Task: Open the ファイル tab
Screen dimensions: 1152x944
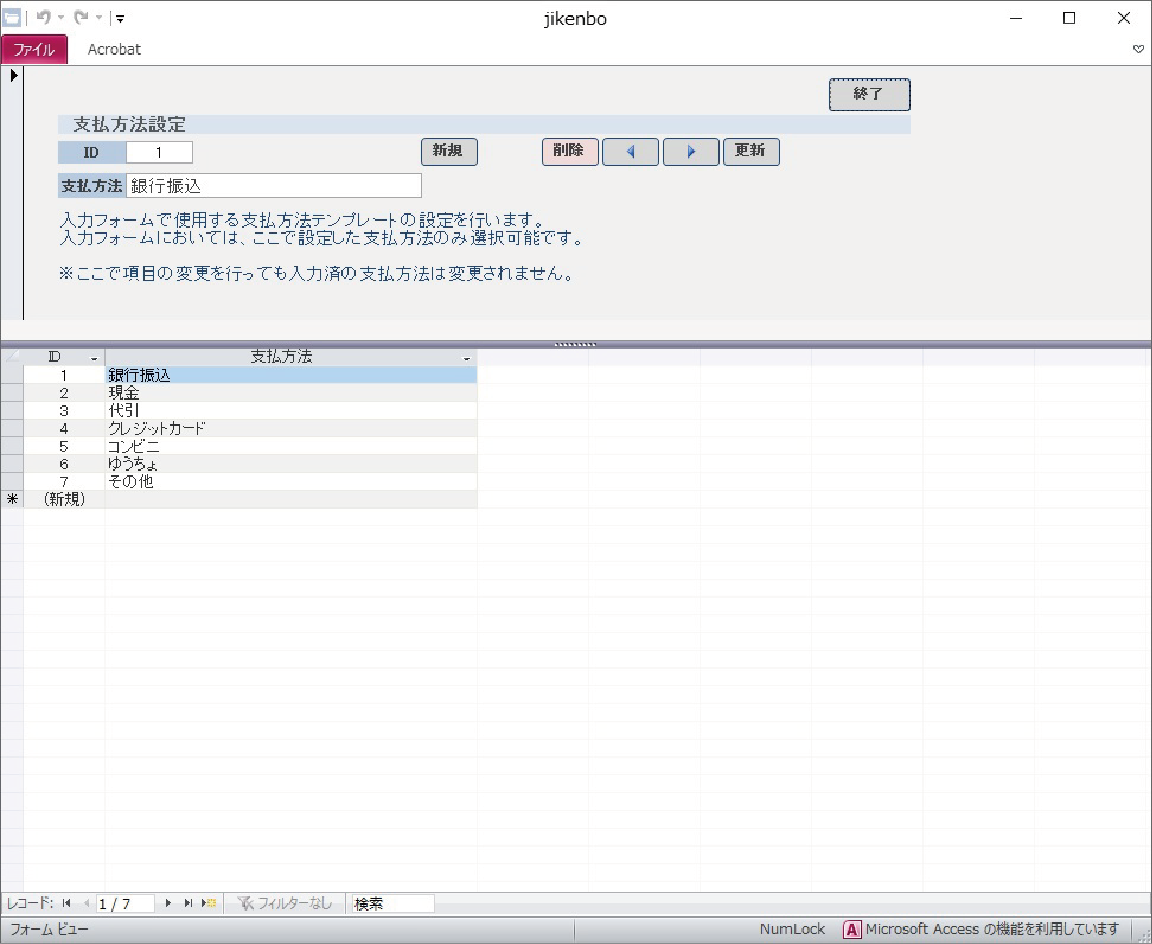Action: pos(34,49)
